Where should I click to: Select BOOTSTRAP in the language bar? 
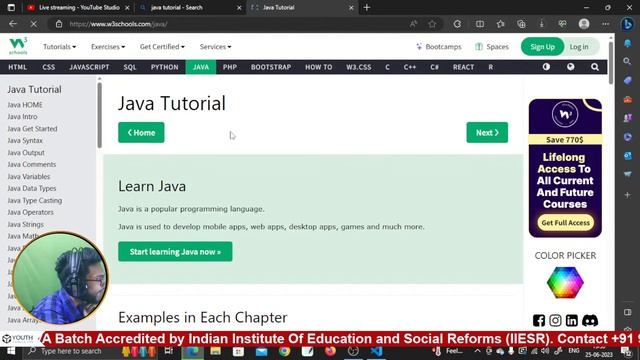click(x=271, y=67)
